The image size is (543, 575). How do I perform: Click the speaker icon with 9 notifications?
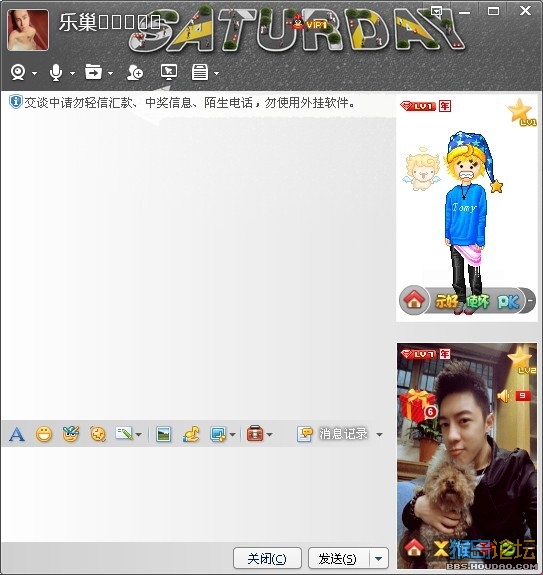[x=514, y=396]
